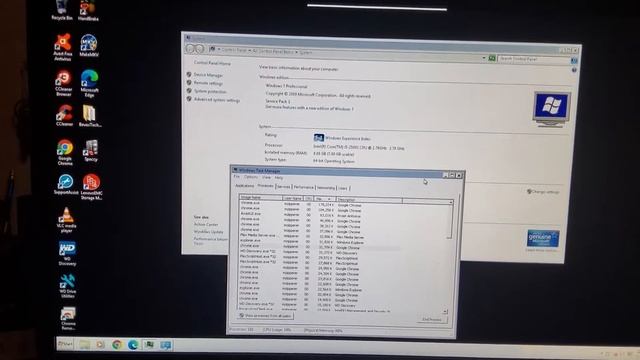Open Remote settings link
Viewport: 640px width, 360px height.
tap(208, 83)
